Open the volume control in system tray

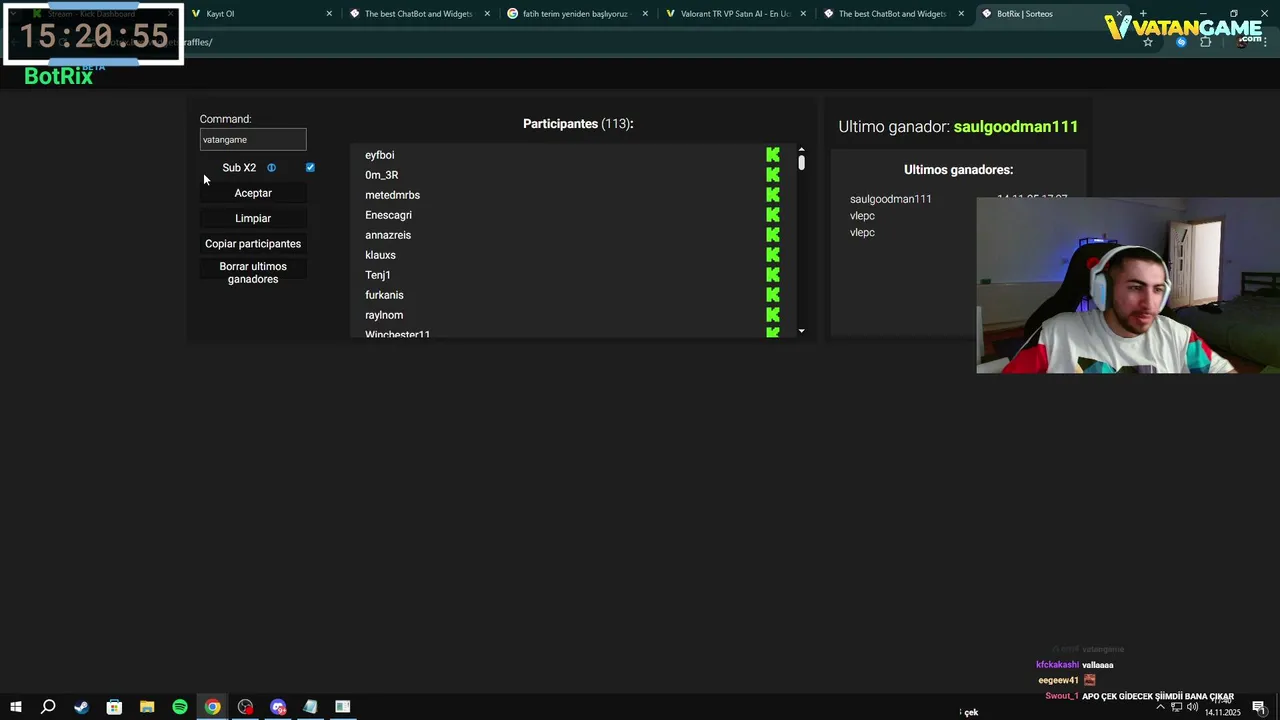point(1193,707)
